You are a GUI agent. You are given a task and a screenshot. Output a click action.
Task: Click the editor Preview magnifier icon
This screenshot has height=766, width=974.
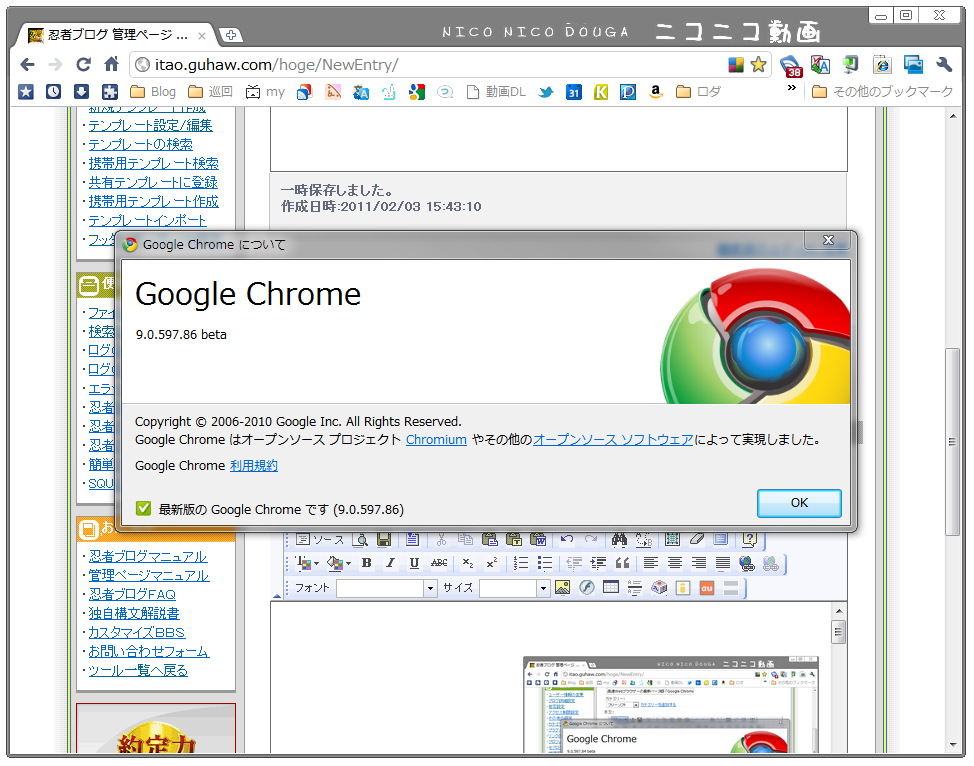360,539
